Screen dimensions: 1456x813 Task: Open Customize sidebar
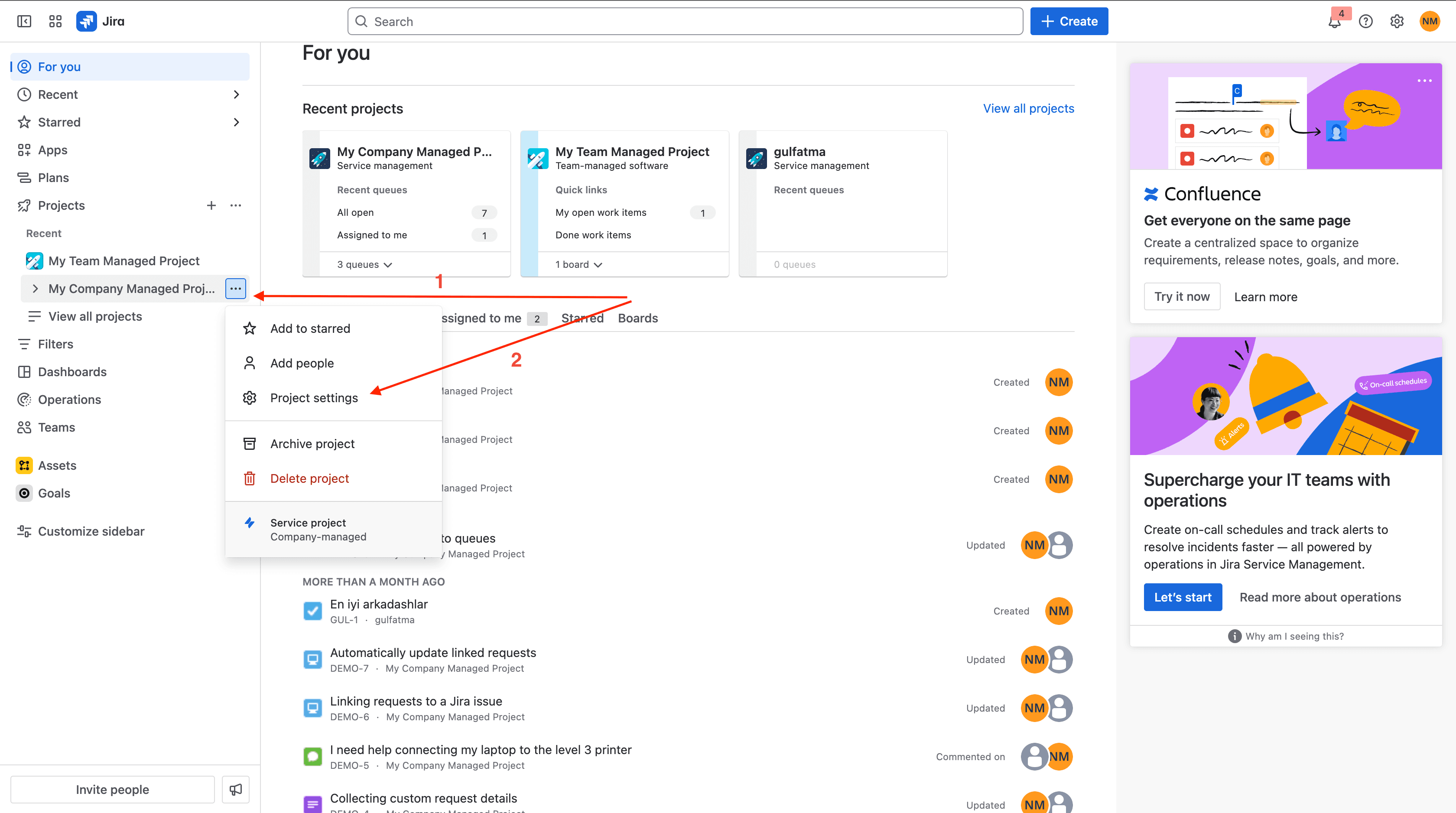[x=130, y=531]
